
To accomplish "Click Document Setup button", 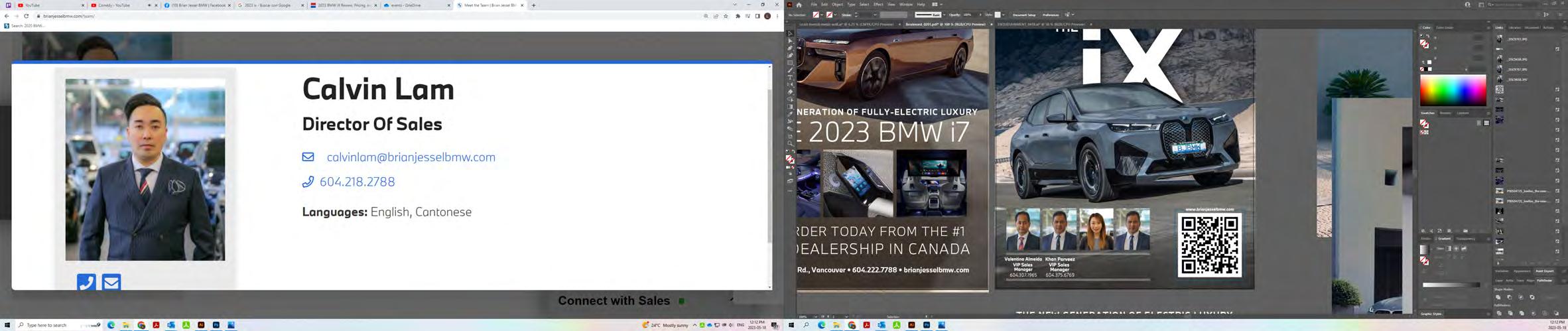I will click(x=1024, y=15).
